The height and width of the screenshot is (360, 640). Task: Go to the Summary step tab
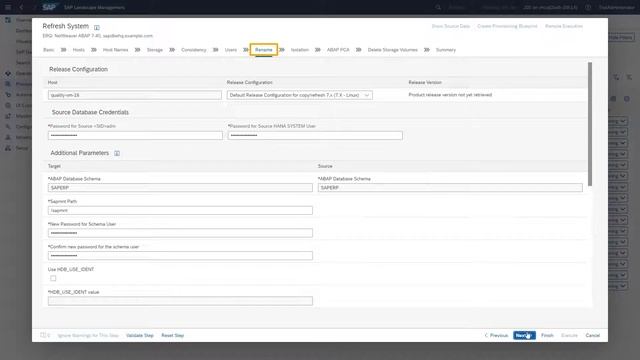446,50
